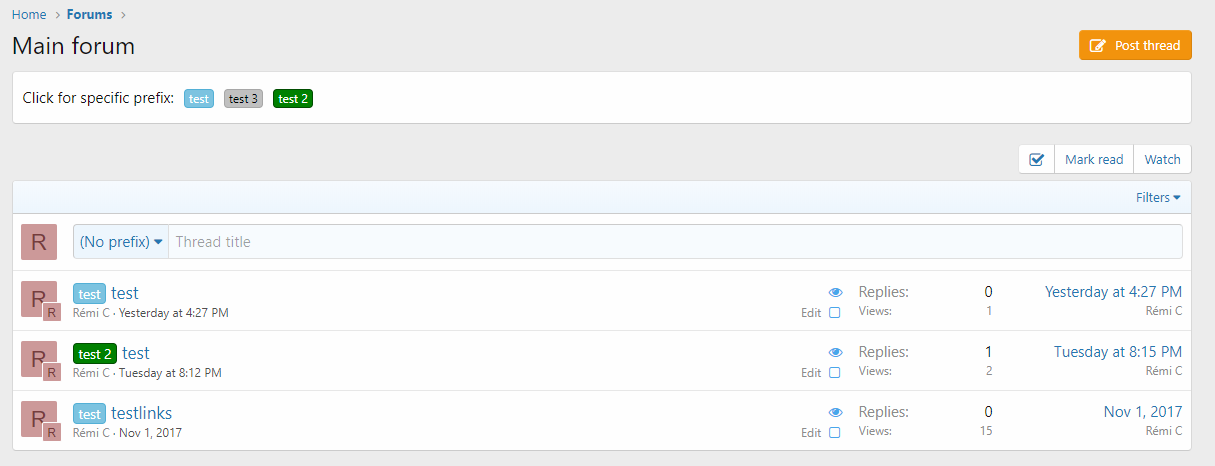This screenshot has height=466, width=1215.
Task: Click the select-all checkmark icon button
Action: (x=1036, y=159)
